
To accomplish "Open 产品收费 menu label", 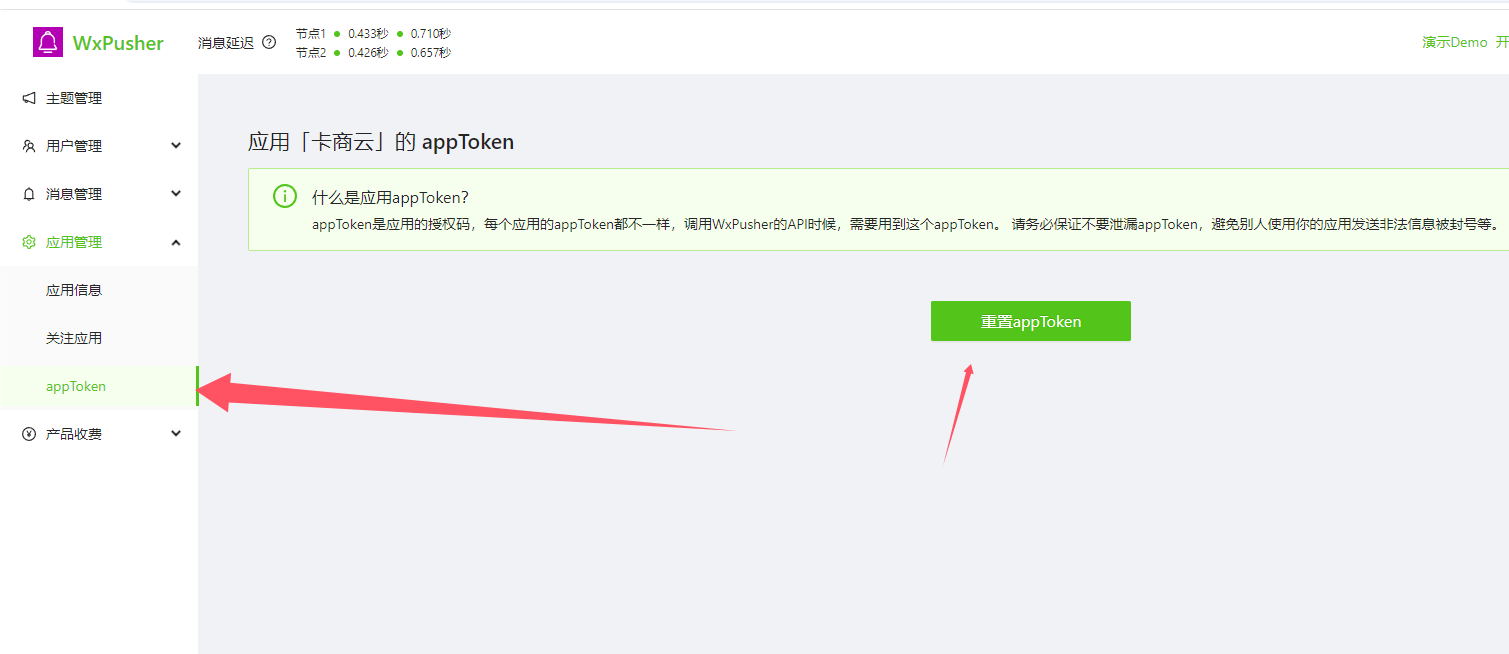I will tap(74, 434).
